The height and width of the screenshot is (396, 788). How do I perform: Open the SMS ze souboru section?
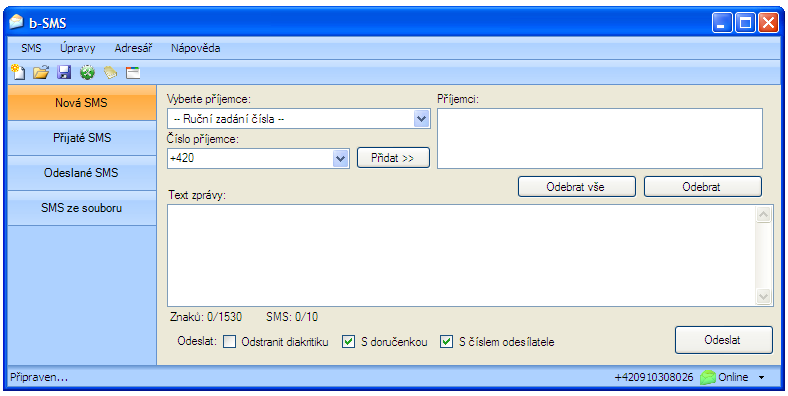pyautogui.click(x=82, y=208)
